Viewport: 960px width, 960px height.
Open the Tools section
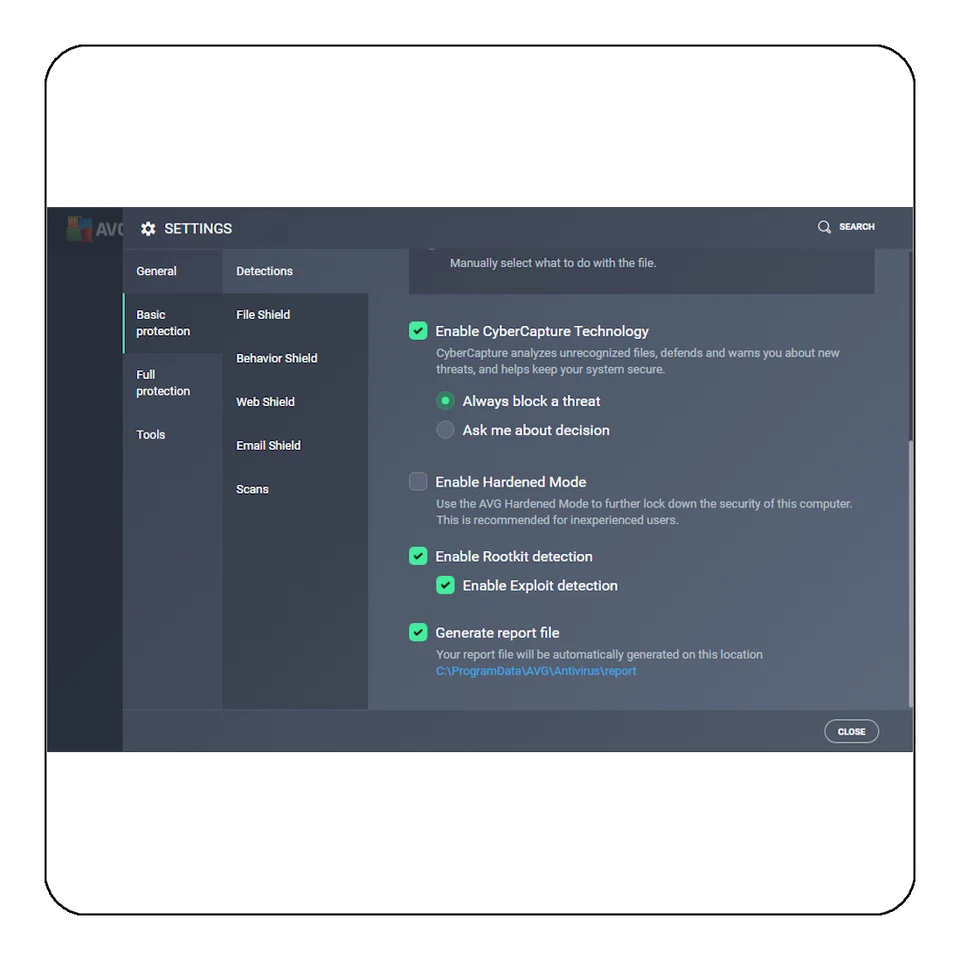[150, 434]
